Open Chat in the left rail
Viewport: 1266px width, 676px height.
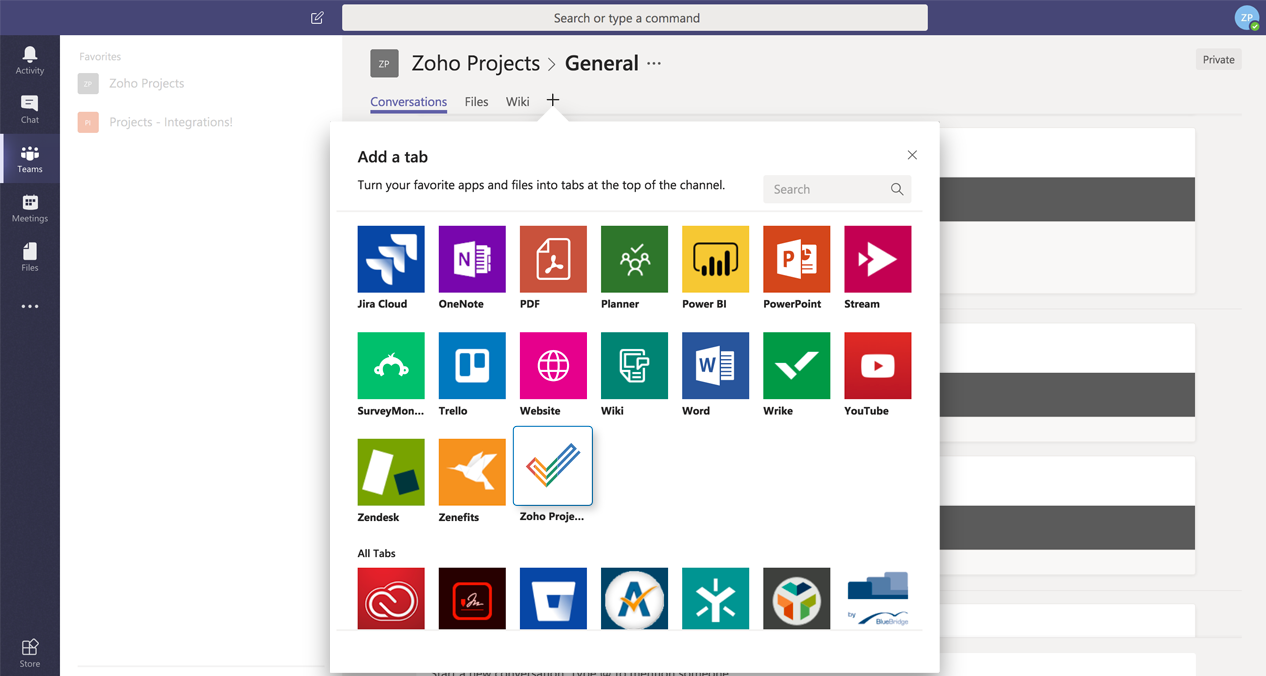tap(30, 110)
